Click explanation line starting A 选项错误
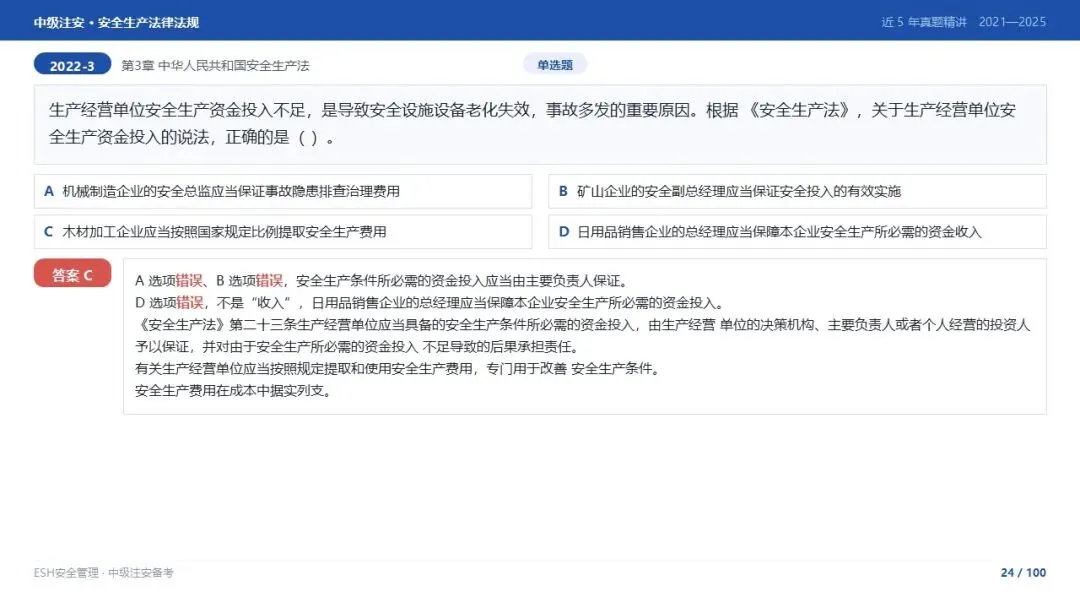Image resolution: width=1080 pixels, height=608 pixels. coord(381,281)
